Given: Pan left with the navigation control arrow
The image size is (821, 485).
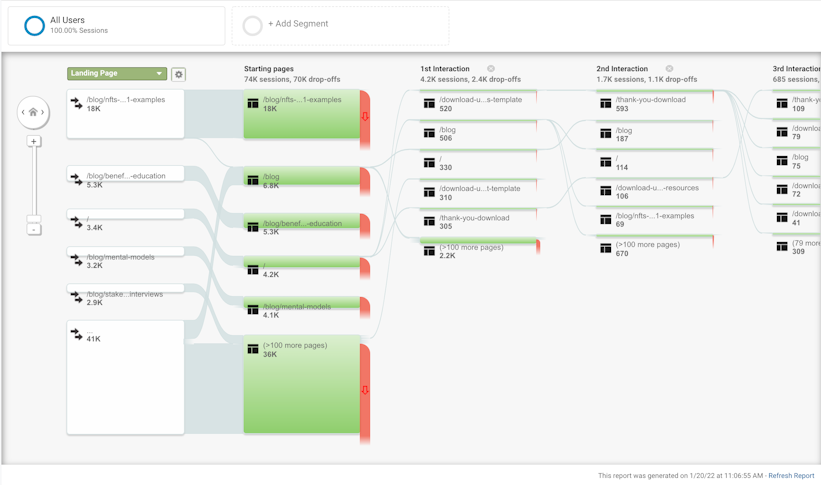Looking at the screenshot, I should [23, 112].
